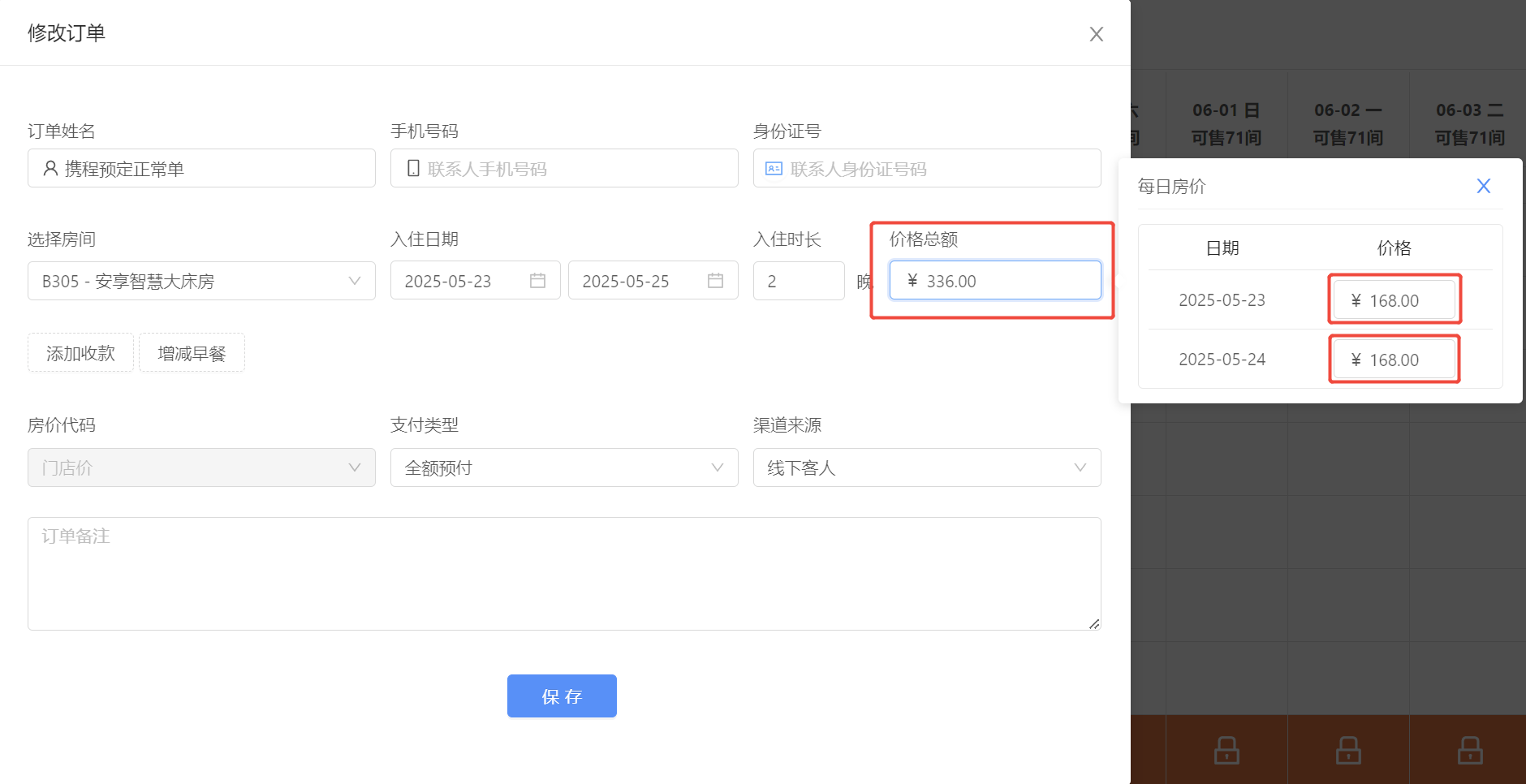The width and height of the screenshot is (1526, 784).
Task: Click the person icon in 订单姓名 field
Action: click(x=50, y=168)
